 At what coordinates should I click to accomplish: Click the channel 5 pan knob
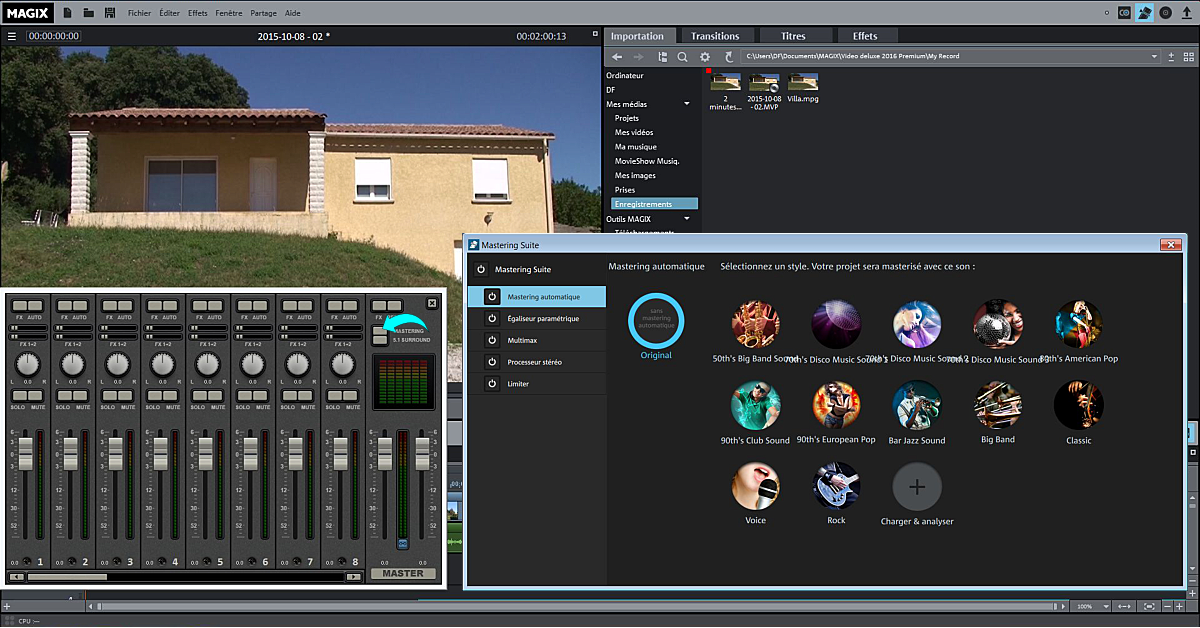click(207, 364)
